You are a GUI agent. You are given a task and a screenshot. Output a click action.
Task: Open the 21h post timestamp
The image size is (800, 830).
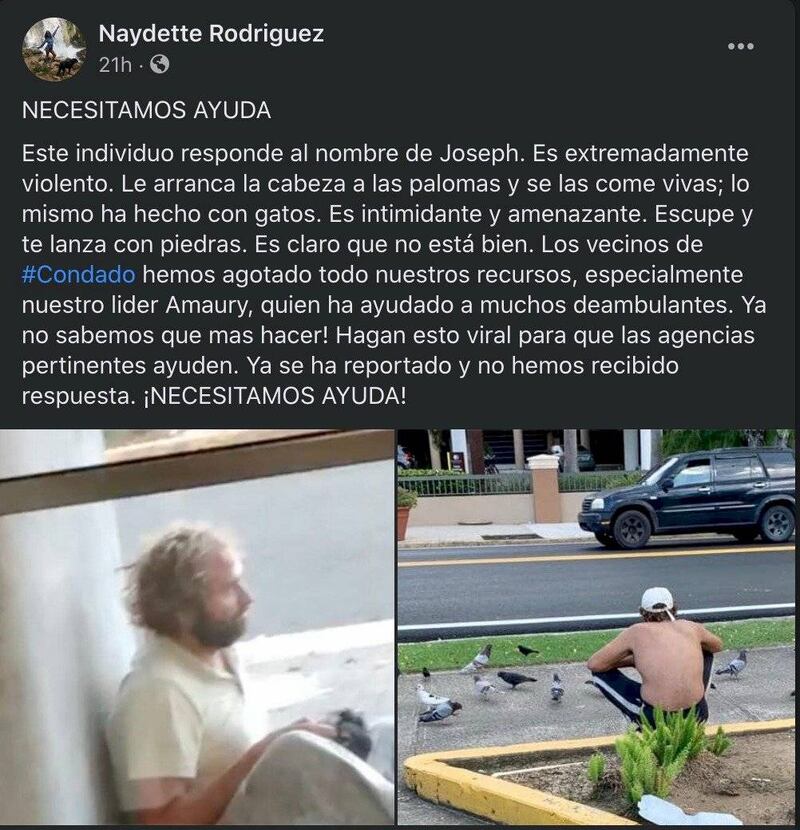[114, 65]
